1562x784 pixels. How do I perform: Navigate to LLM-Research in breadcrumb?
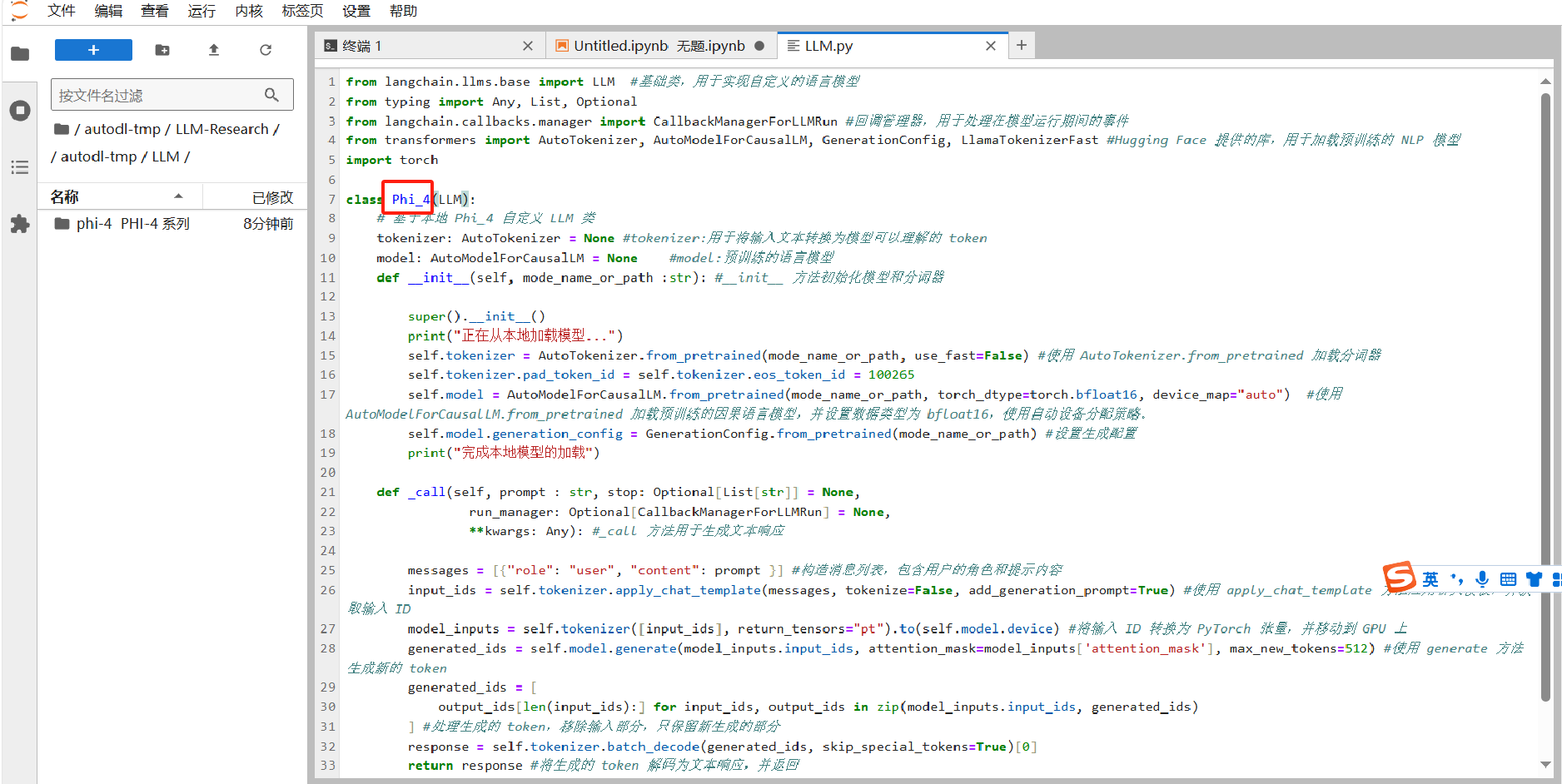221,129
